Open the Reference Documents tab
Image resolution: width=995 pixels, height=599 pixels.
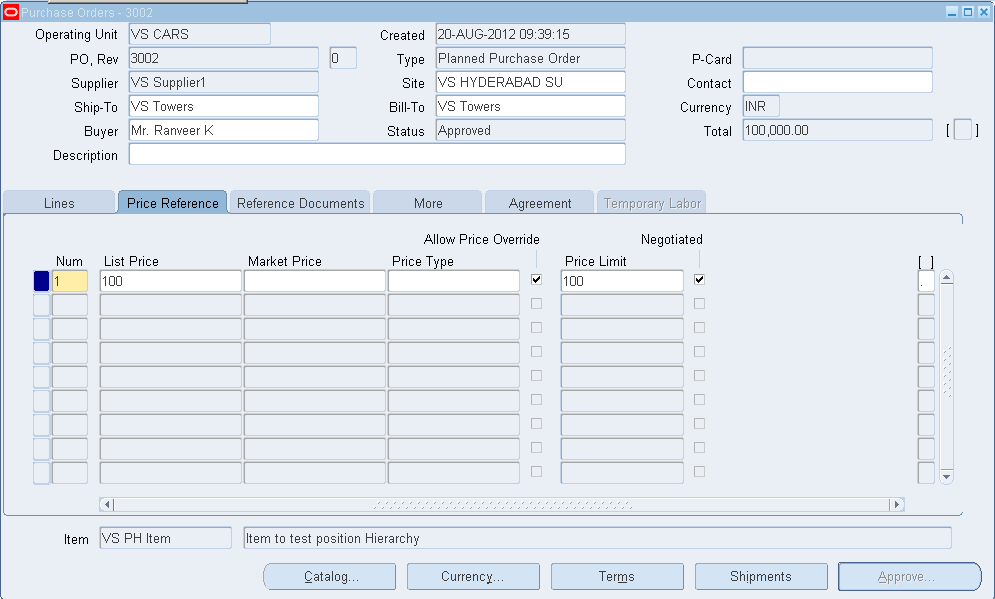(x=299, y=202)
